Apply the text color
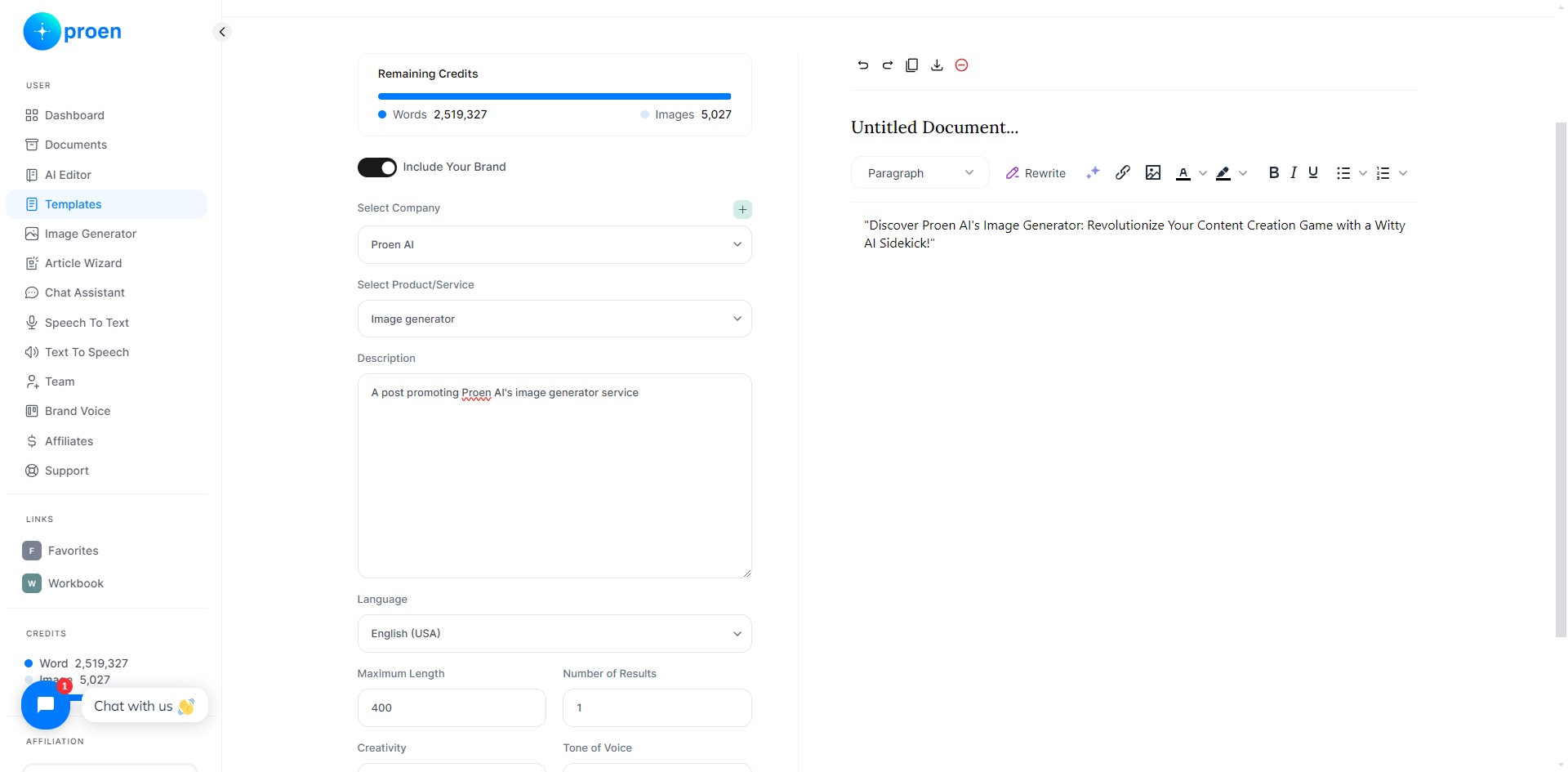 click(x=1183, y=173)
